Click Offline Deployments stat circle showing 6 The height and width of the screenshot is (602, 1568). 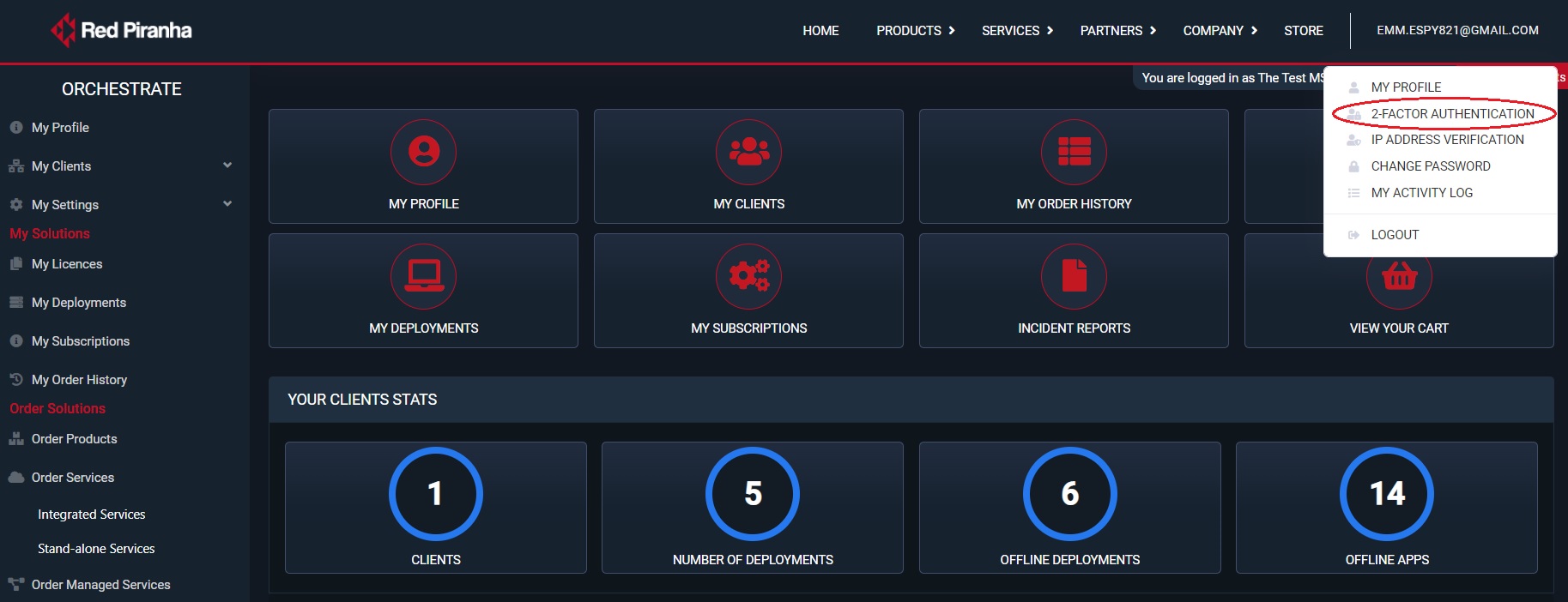1069,493
